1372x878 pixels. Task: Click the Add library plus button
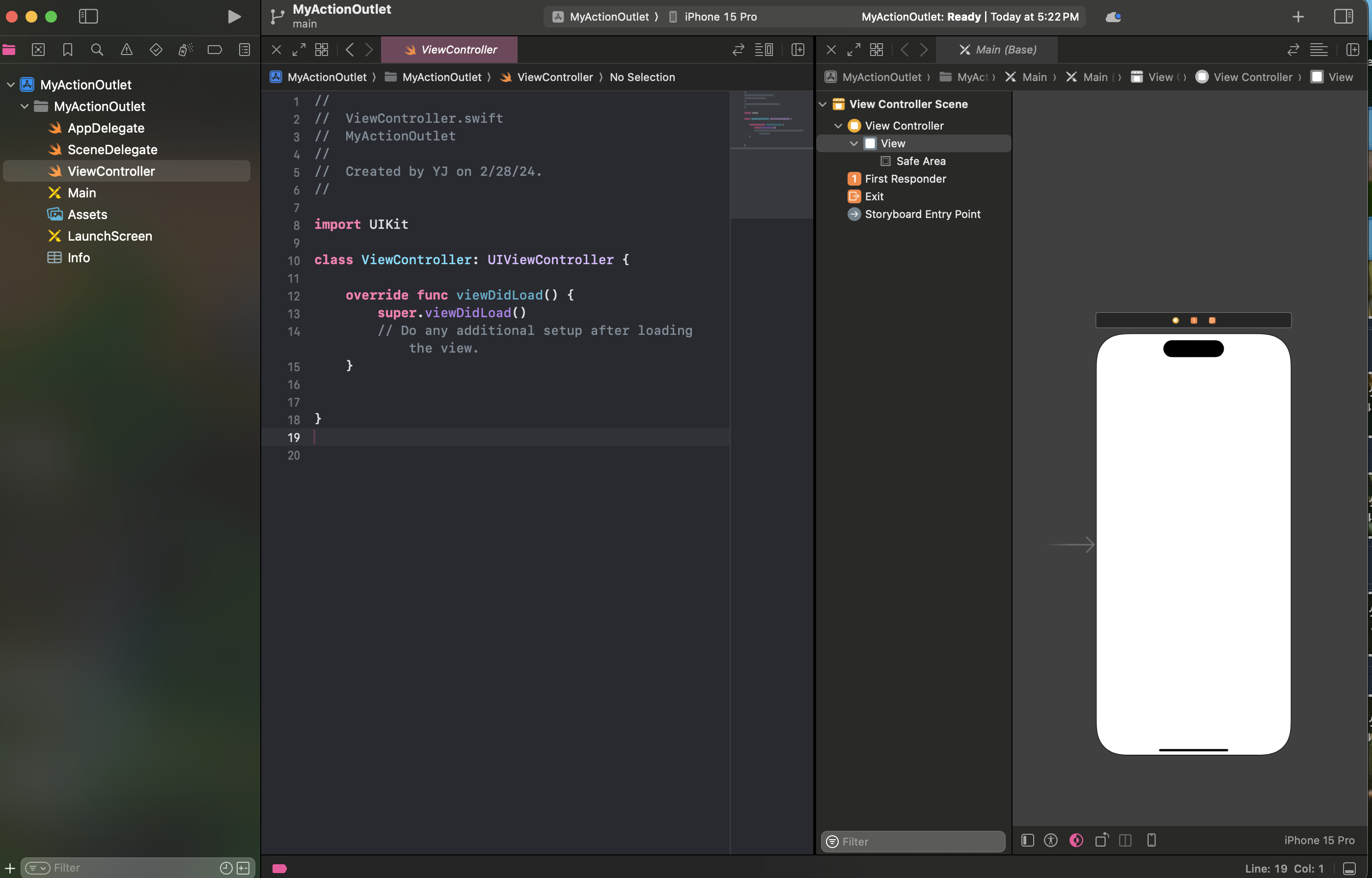(x=1298, y=17)
